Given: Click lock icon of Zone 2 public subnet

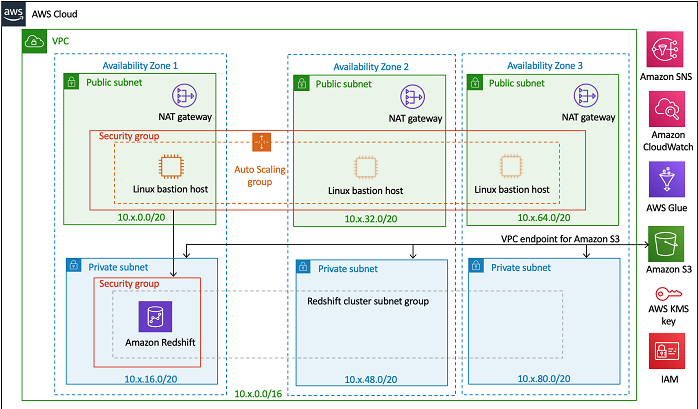Looking at the screenshot, I should coord(301,83).
